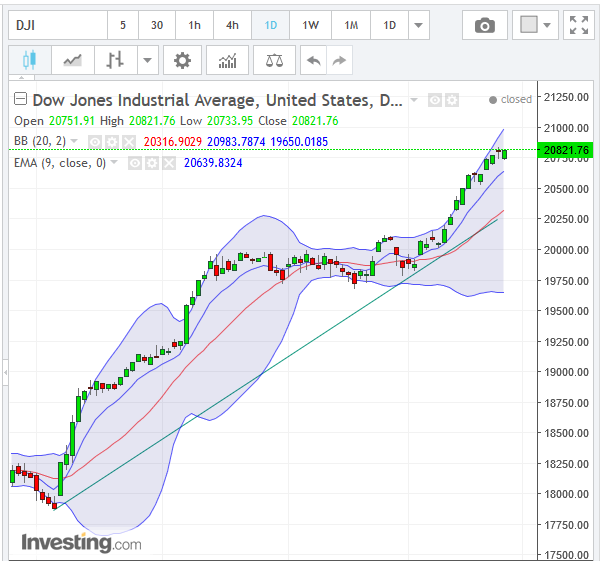
Task: Click the Dow Jones Industrial Average title
Action: 218,100
